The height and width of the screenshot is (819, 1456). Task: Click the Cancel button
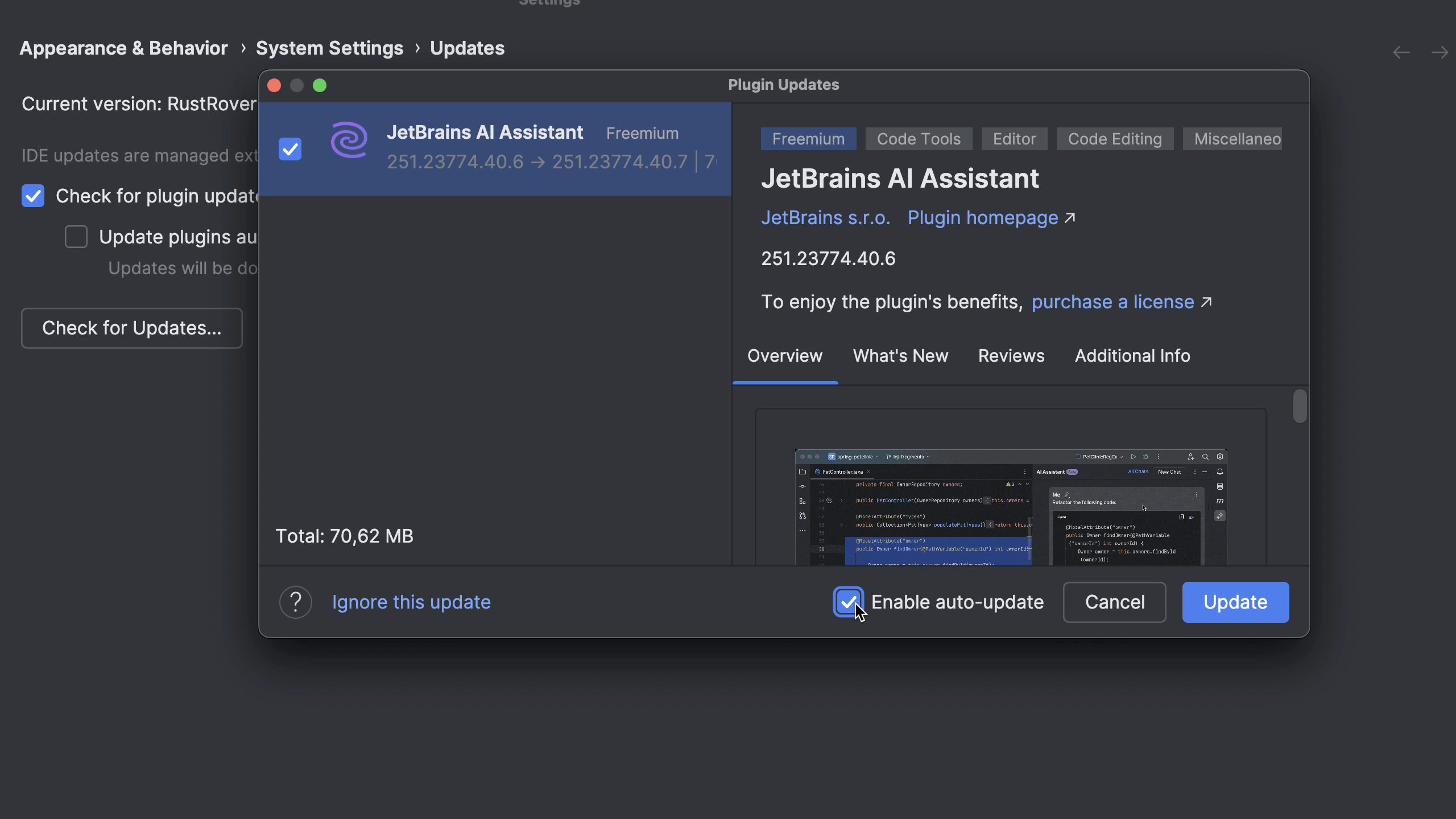coord(1114,602)
